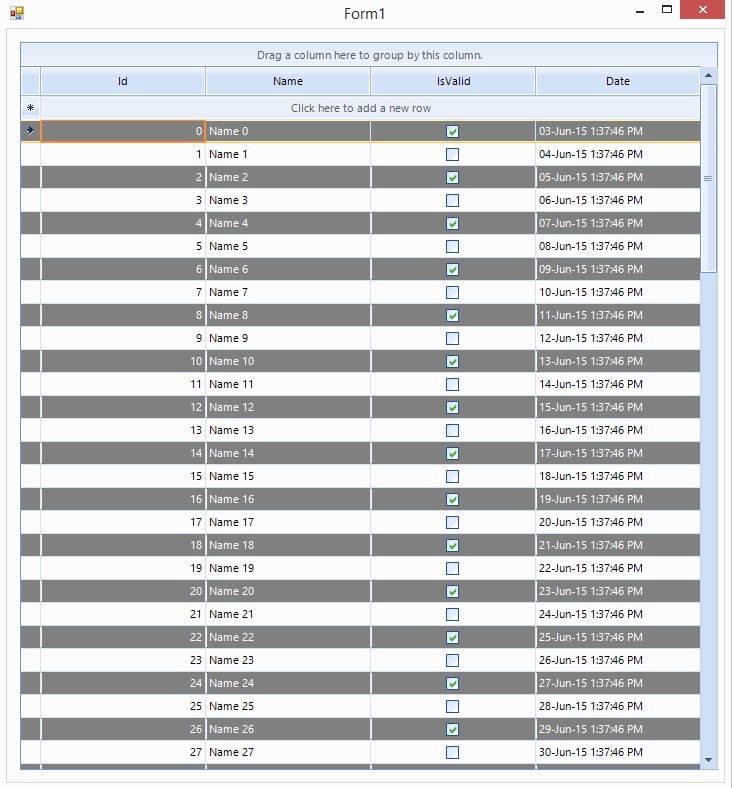Image resolution: width=732 pixels, height=788 pixels.
Task: Uncheck IsValid for Name 12 row
Action: pyautogui.click(x=453, y=407)
